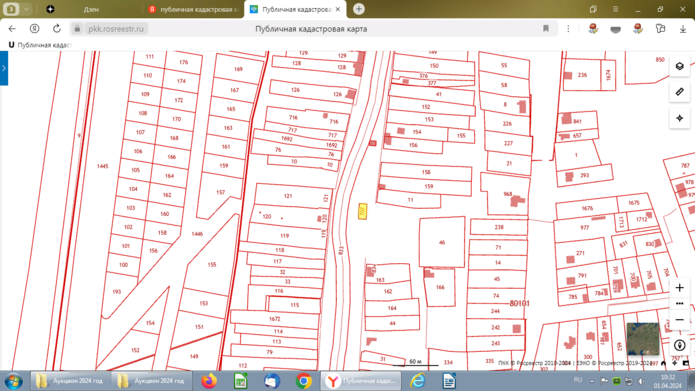Open a new browser tab
This screenshot has width=695, height=391.
359,9
